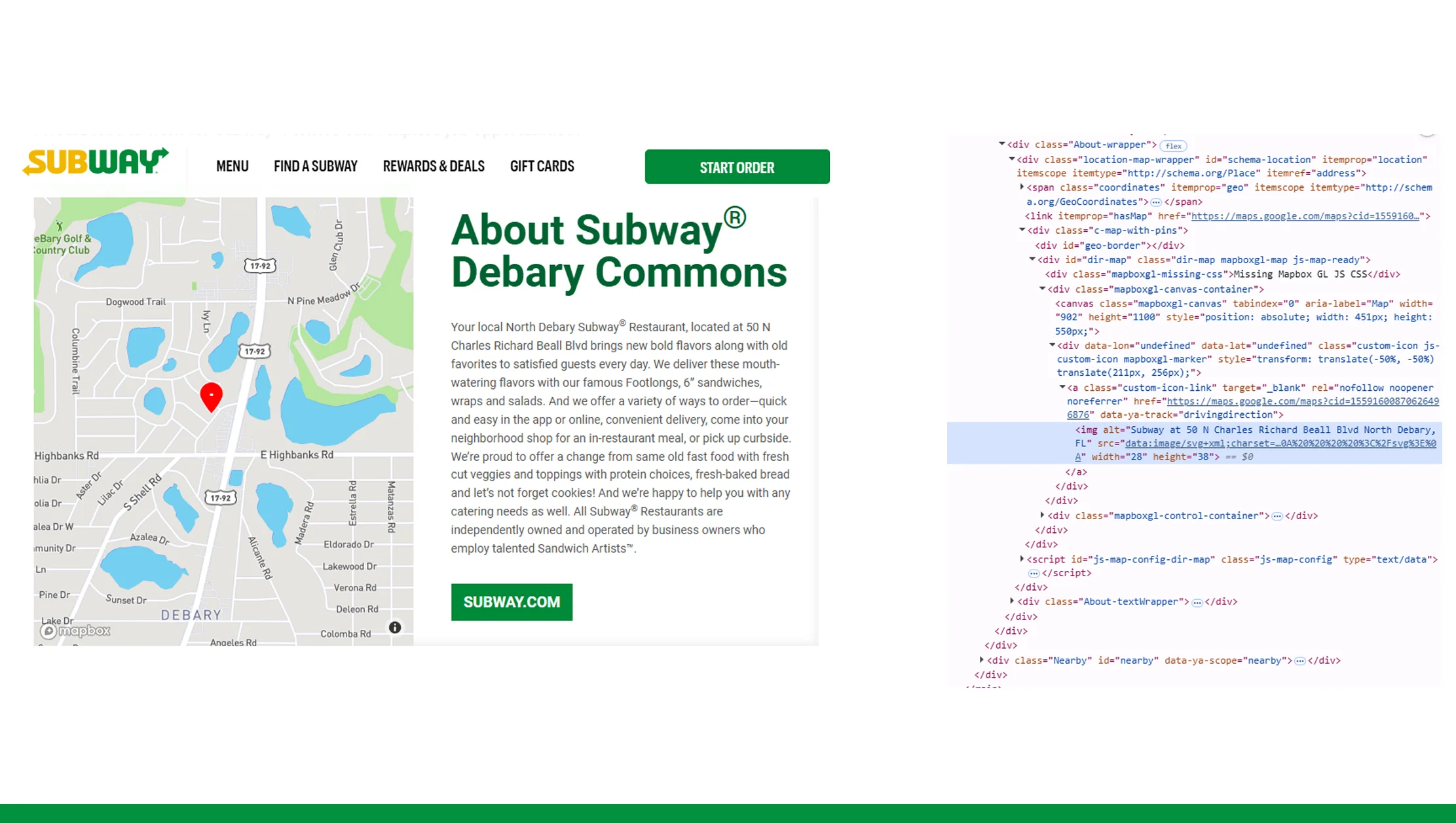Click the ellipsis in the About-textWrapper div
Viewport: 1456px width, 823px height.
click(x=1199, y=602)
